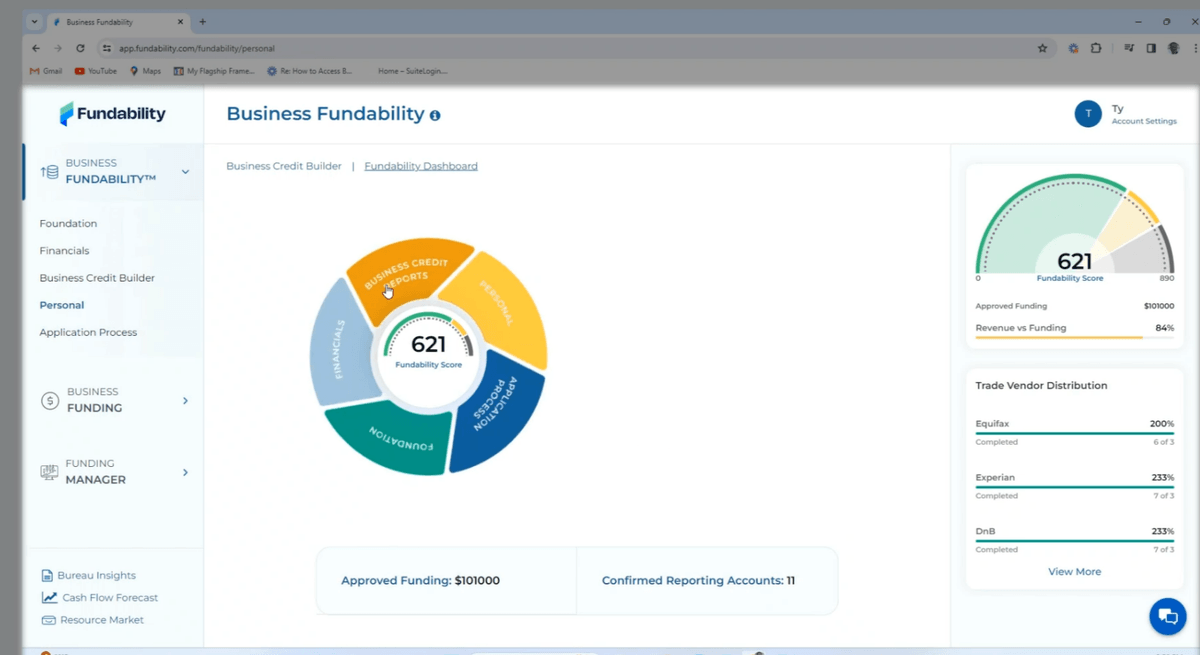Open Cash Flow Forecast link
Screen dimensions: 1200x655
110,598
